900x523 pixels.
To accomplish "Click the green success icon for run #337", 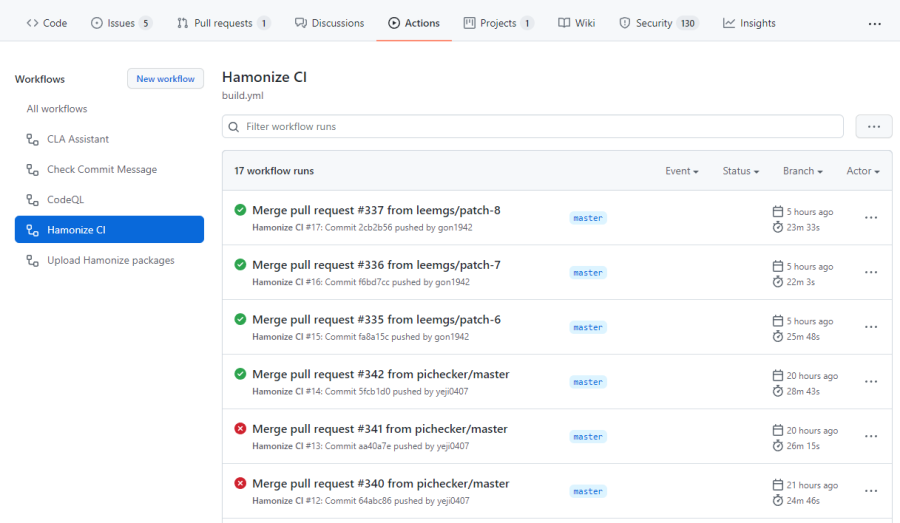I will 240,210.
